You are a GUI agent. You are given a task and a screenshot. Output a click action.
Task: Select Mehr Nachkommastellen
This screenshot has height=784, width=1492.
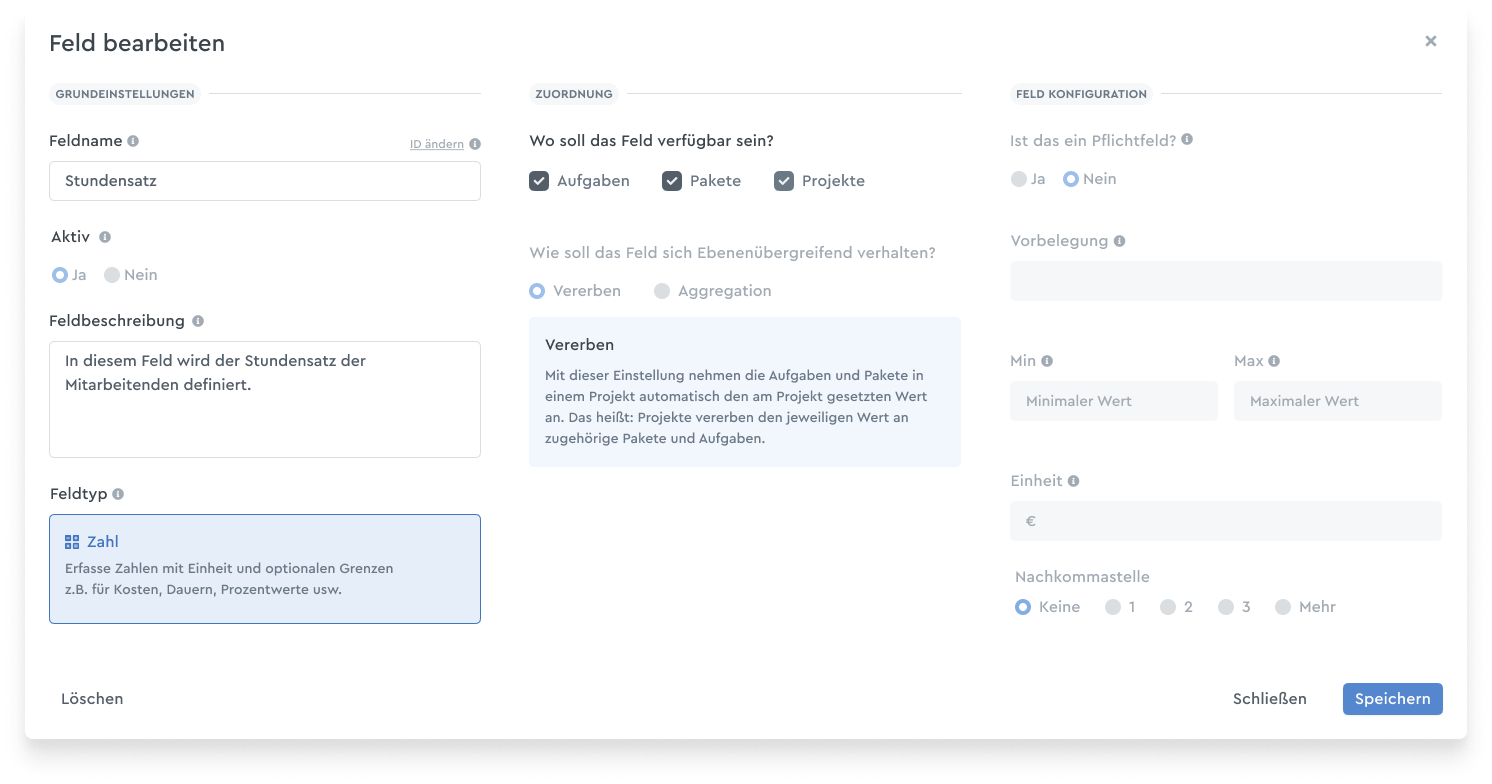pyautogui.click(x=1283, y=607)
